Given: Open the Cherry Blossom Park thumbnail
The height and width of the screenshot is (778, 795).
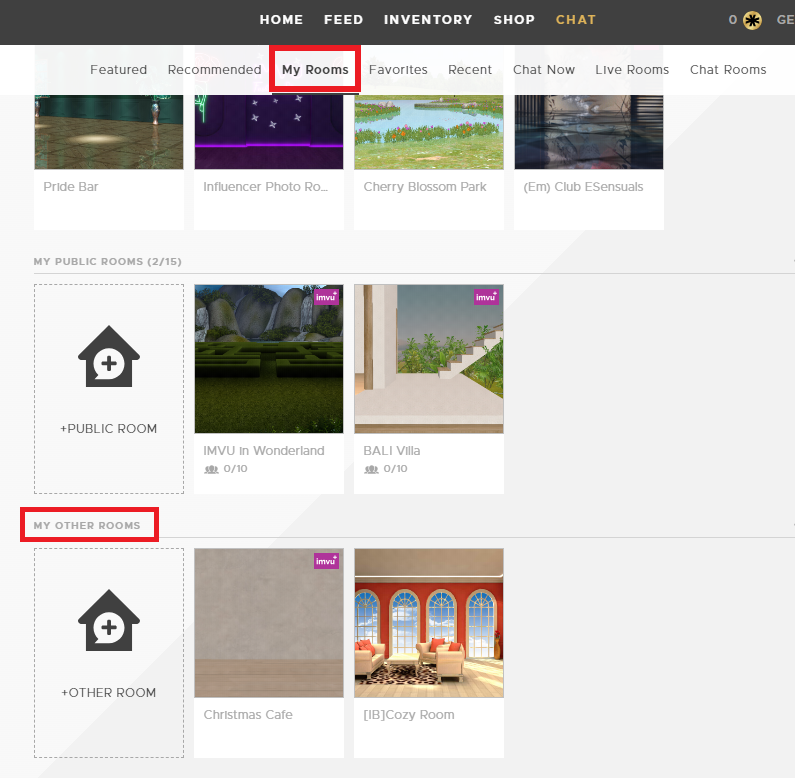Looking at the screenshot, I should coord(429,132).
